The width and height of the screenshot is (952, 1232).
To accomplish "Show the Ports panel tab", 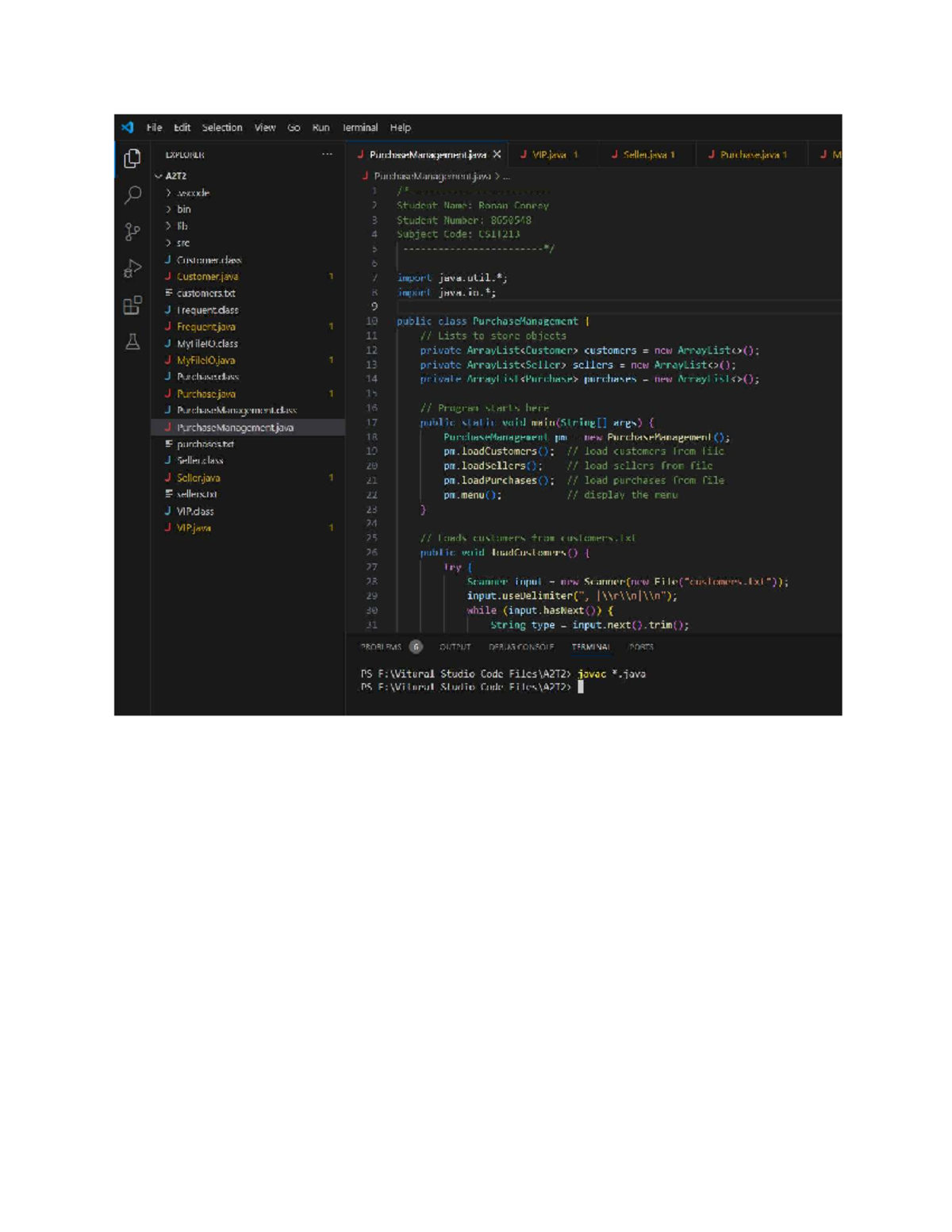I will click(641, 647).
